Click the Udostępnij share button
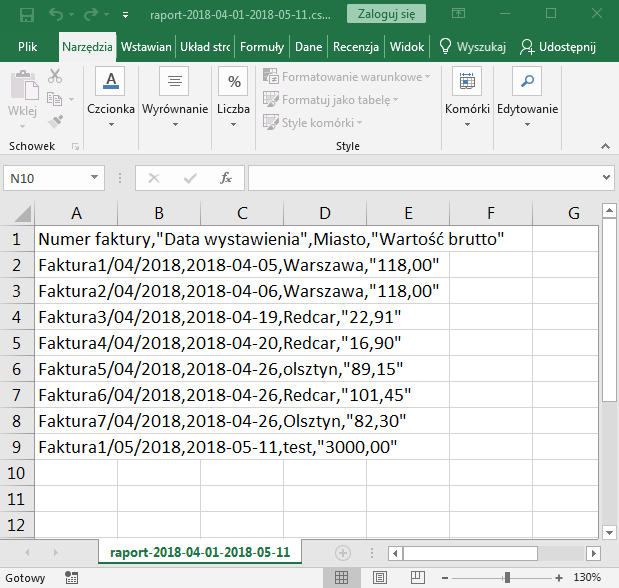Screen dimensions: 619x588 557,47
